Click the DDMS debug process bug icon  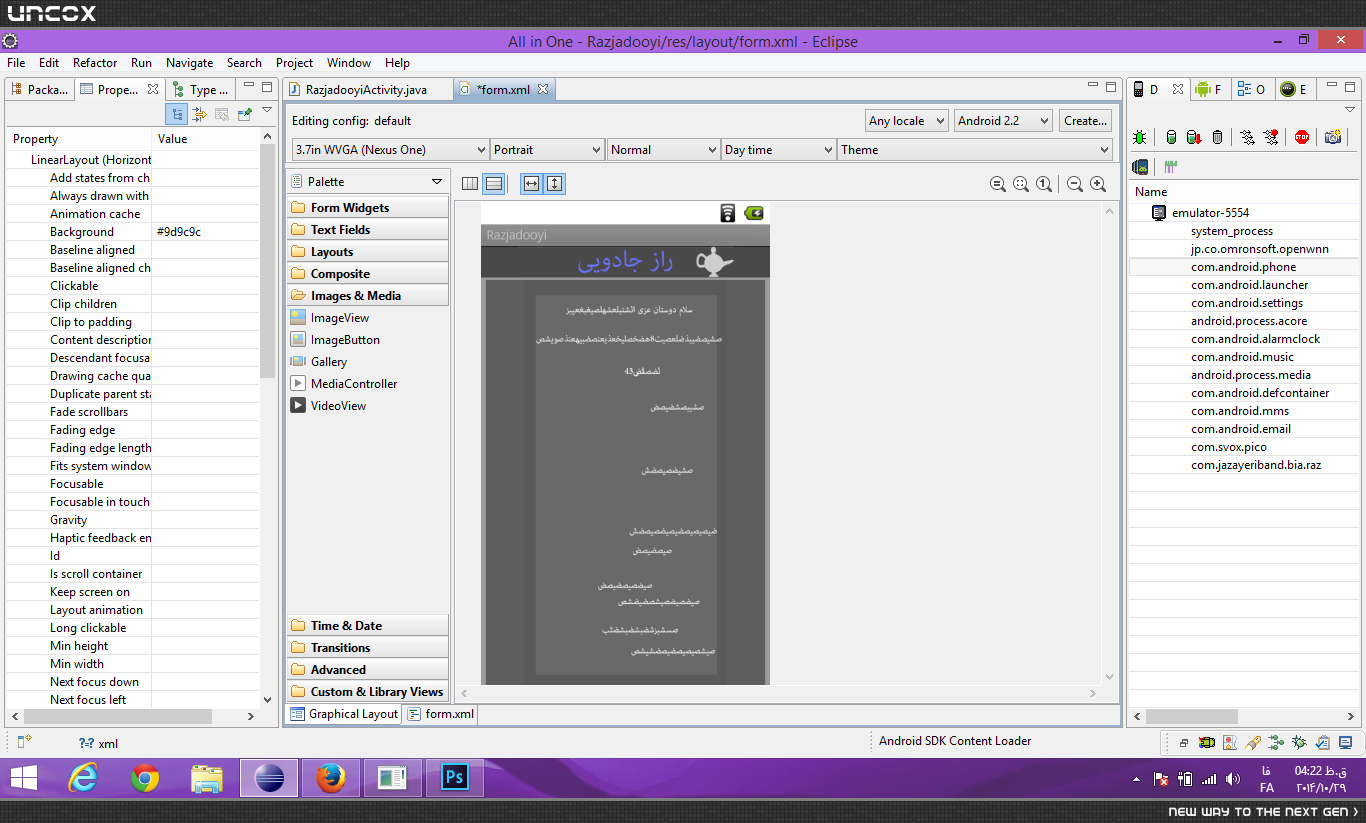coord(1139,137)
